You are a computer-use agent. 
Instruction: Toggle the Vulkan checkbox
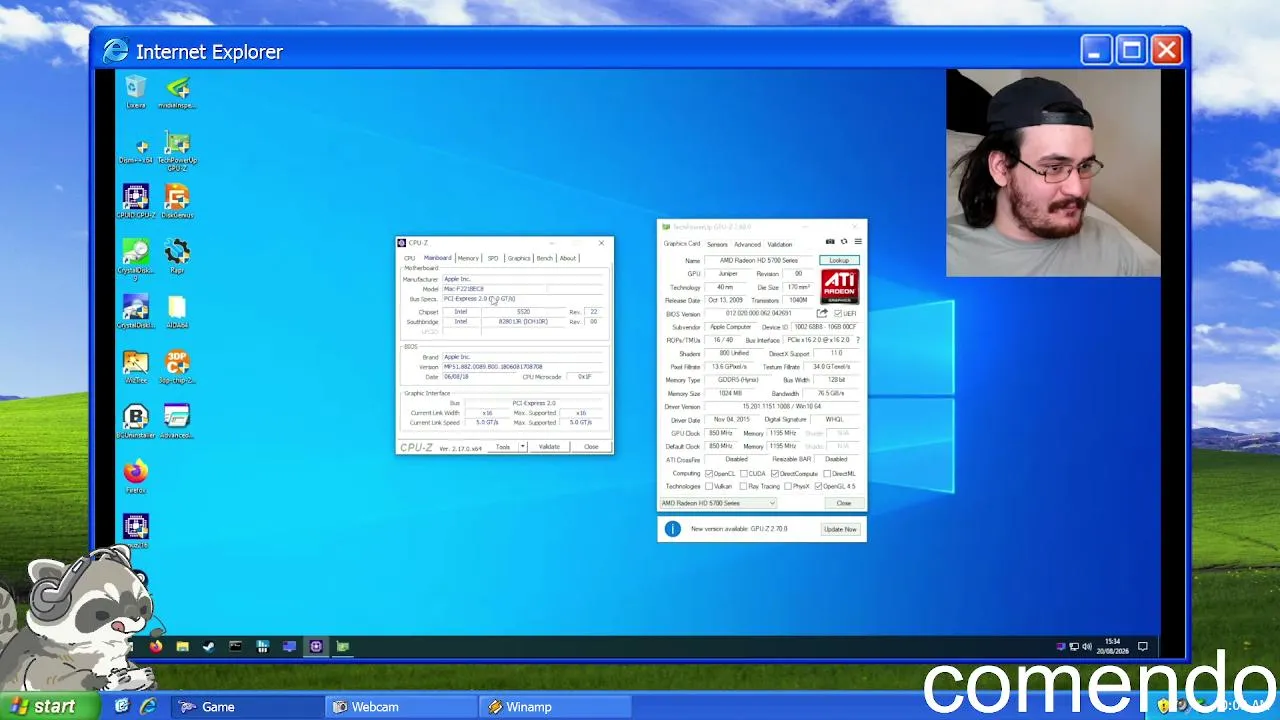pos(709,486)
